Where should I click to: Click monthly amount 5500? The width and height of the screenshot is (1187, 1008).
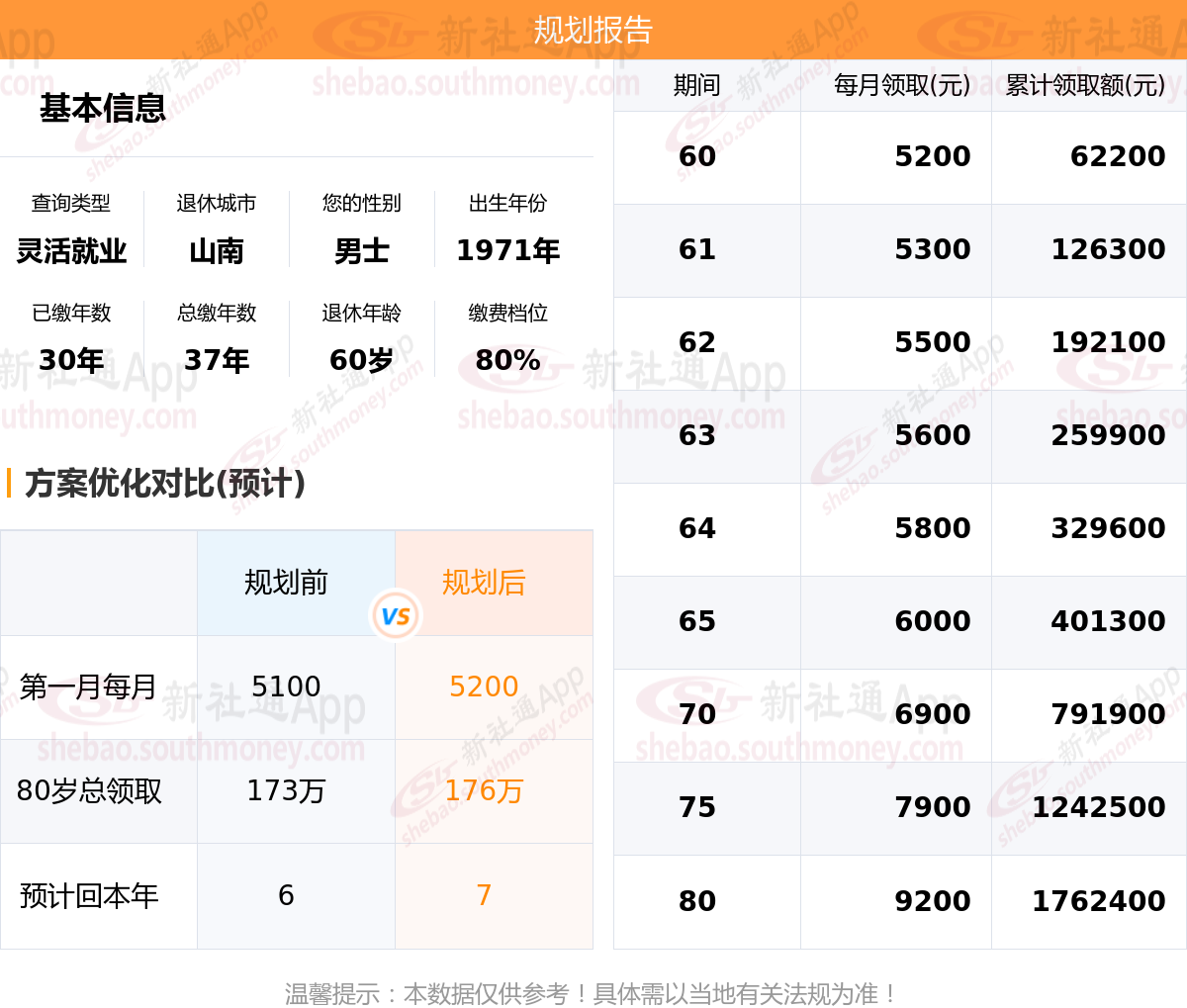[933, 342]
